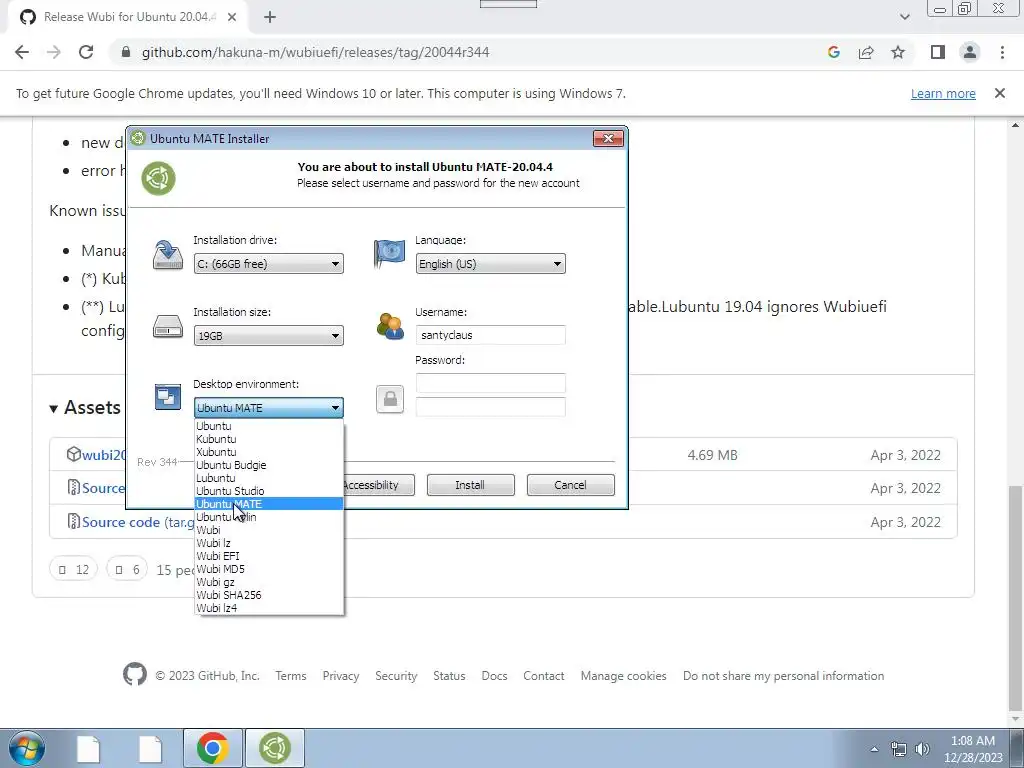Open the Privacy footer link
This screenshot has height=768, width=1024.
(x=341, y=676)
